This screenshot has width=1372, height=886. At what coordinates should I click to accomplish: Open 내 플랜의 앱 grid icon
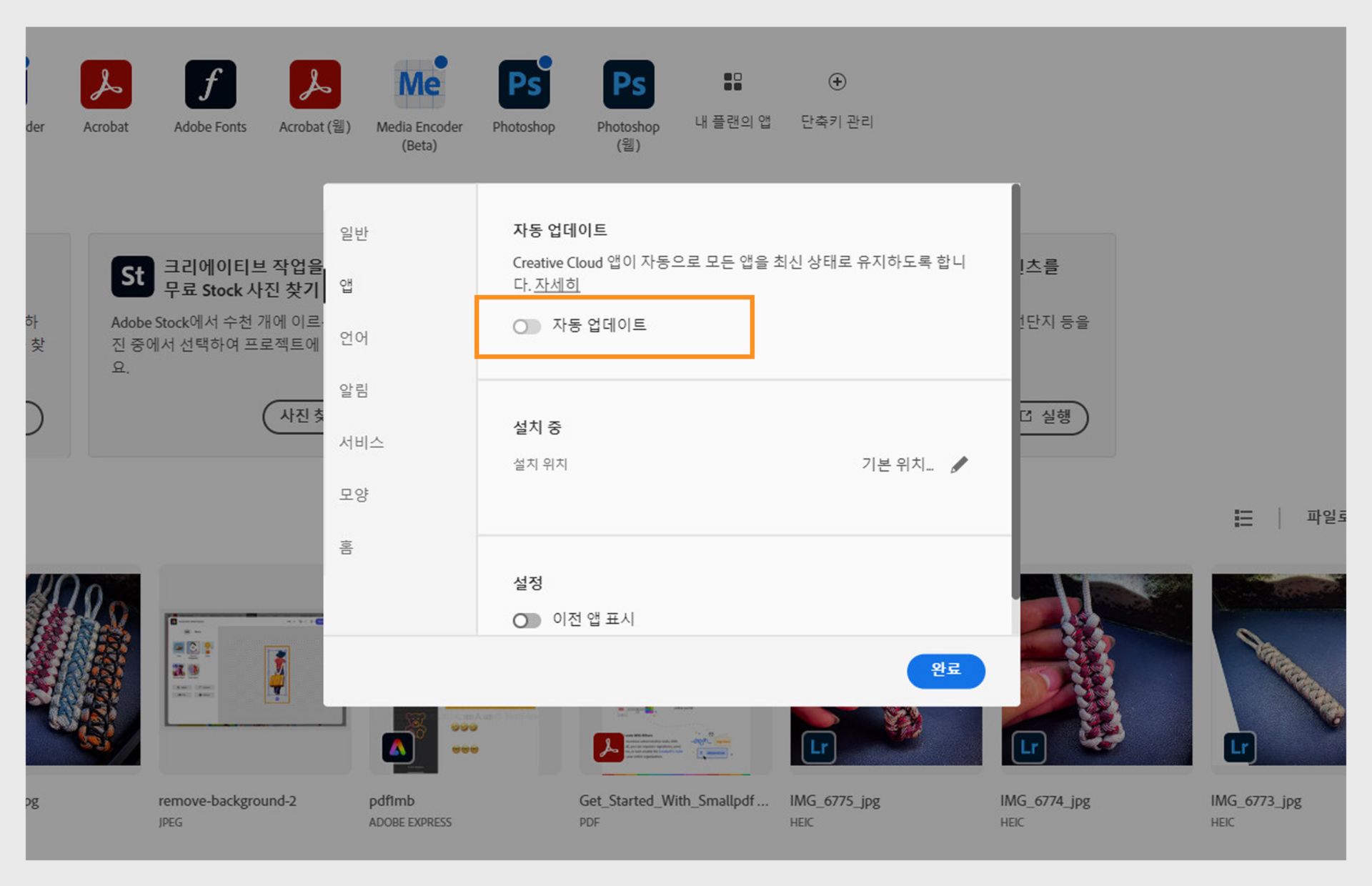coord(732,81)
